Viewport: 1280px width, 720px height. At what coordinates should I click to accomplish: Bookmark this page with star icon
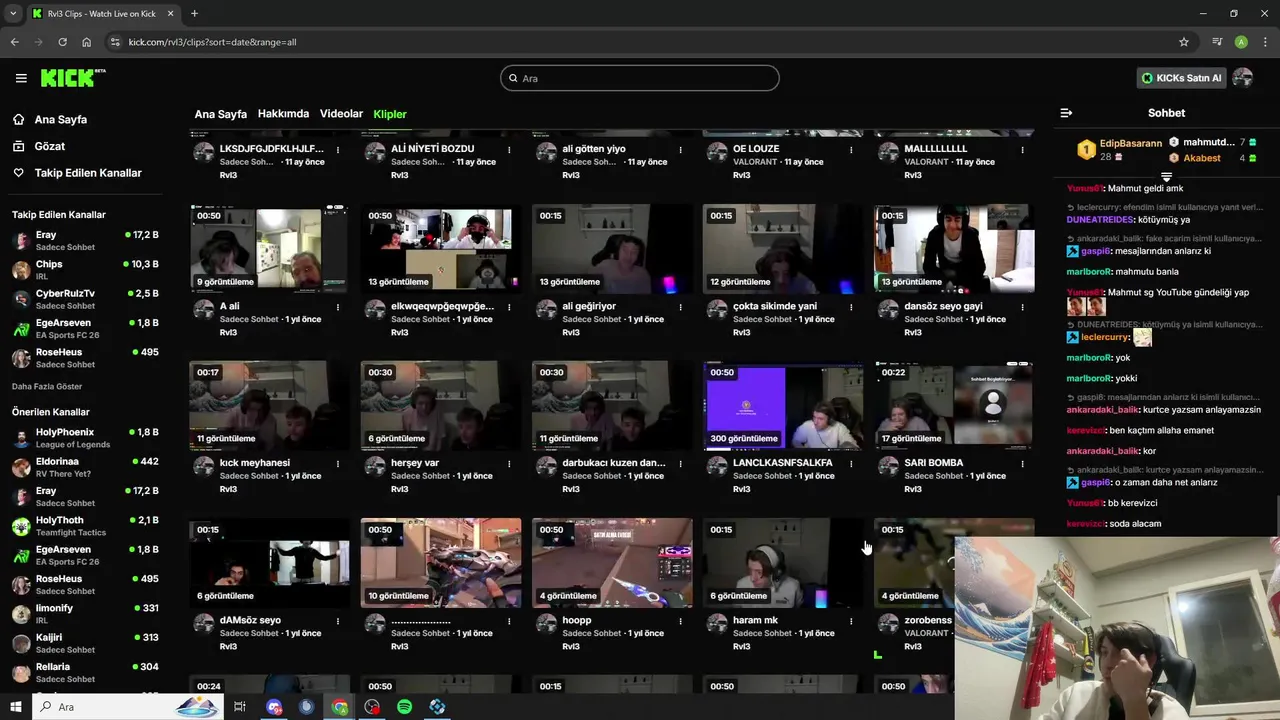[1184, 42]
